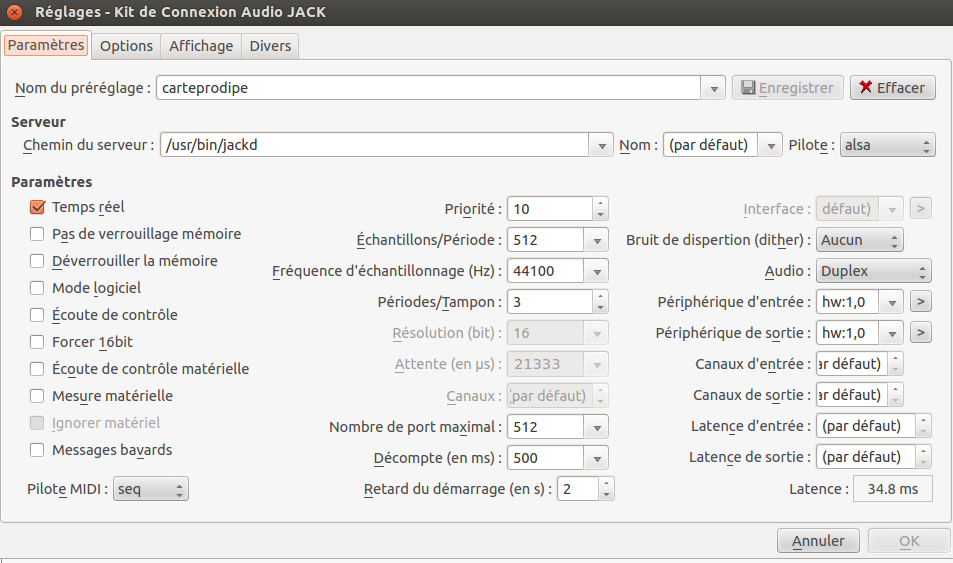Uncheck the Temps réel checkbox
The width and height of the screenshot is (953, 563).
point(37,207)
